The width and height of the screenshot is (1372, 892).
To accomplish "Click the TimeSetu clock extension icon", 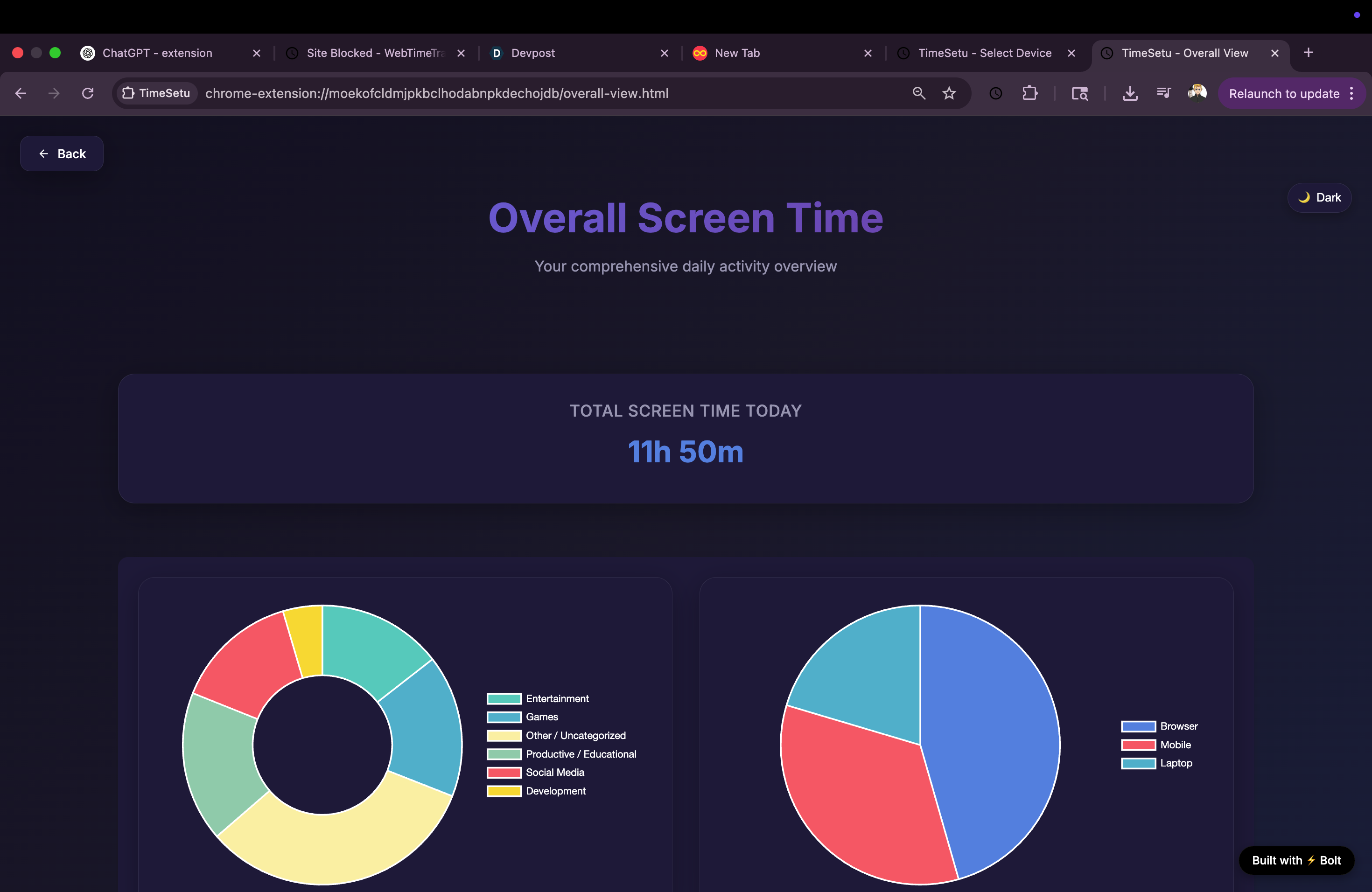I will coord(995,93).
